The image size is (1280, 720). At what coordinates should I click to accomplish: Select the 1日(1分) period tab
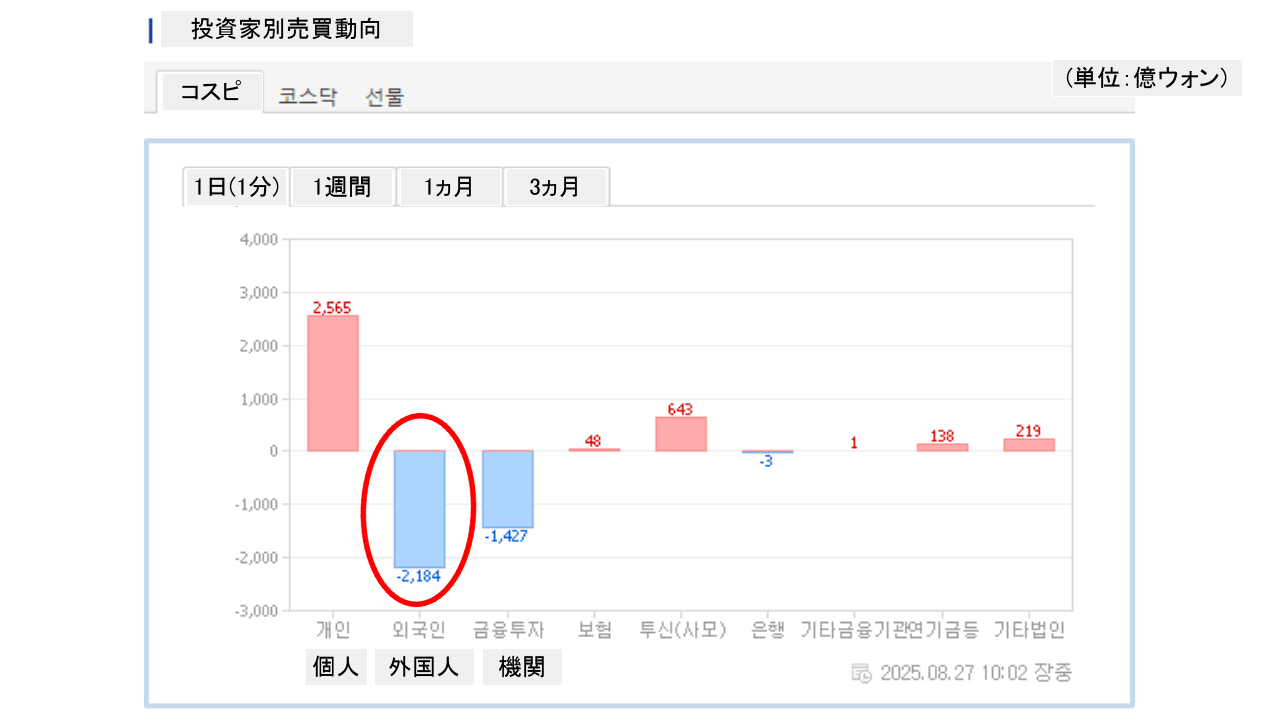coord(236,187)
